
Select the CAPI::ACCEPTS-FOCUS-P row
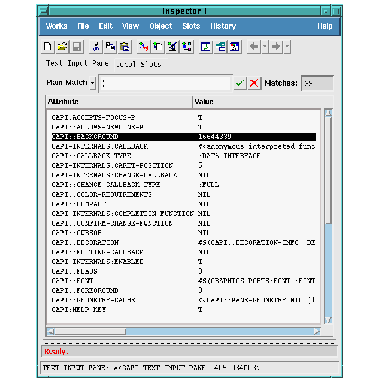(184, 117)
